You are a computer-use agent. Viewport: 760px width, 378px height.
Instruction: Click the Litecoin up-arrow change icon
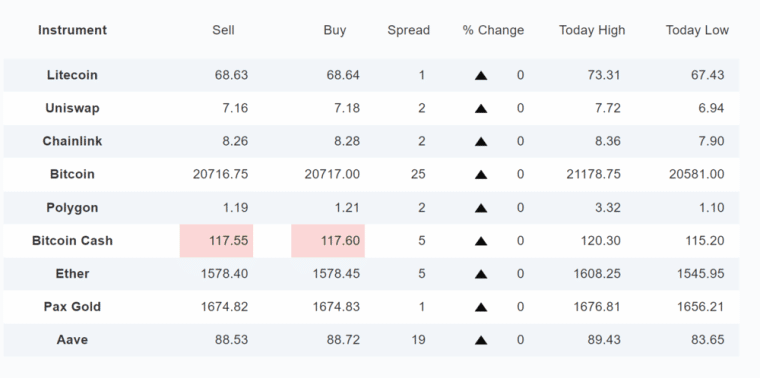[x=481, y=76]
